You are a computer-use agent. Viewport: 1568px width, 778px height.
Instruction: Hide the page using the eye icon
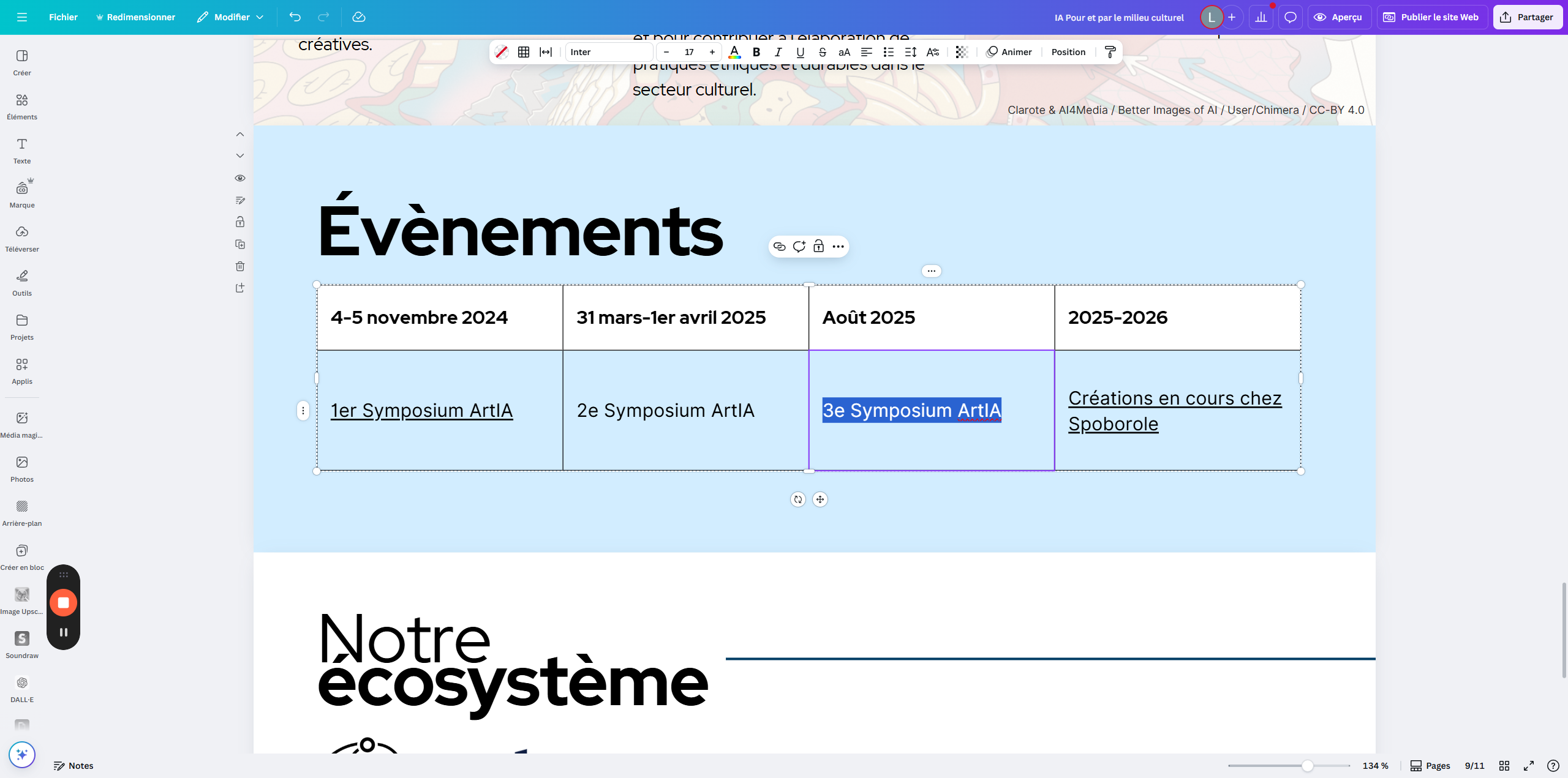(239, 178)
